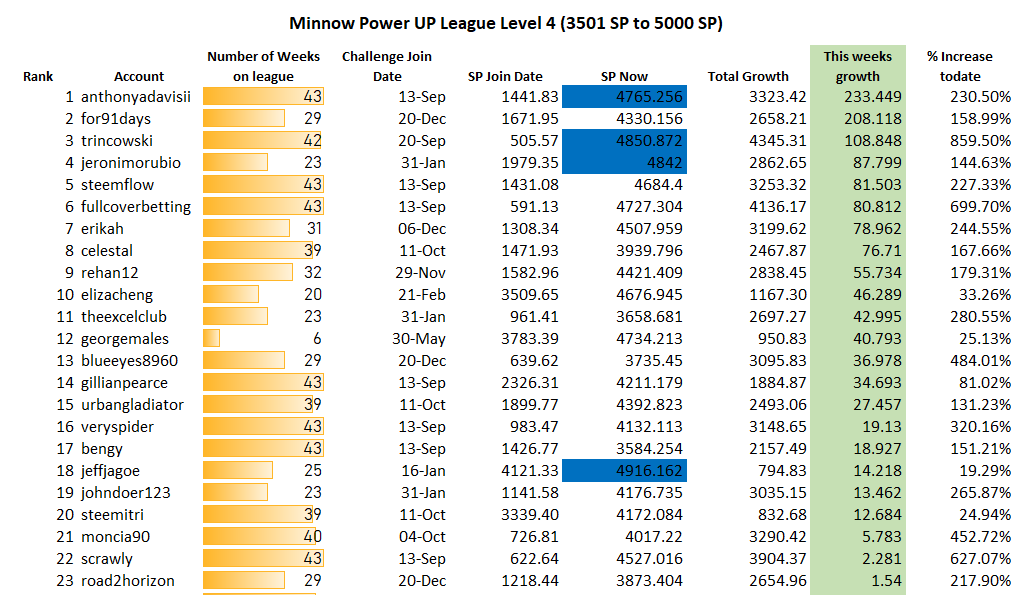The image size is (1015, 595).
Task: Select account name veryspider
Action: pos(118,427)
